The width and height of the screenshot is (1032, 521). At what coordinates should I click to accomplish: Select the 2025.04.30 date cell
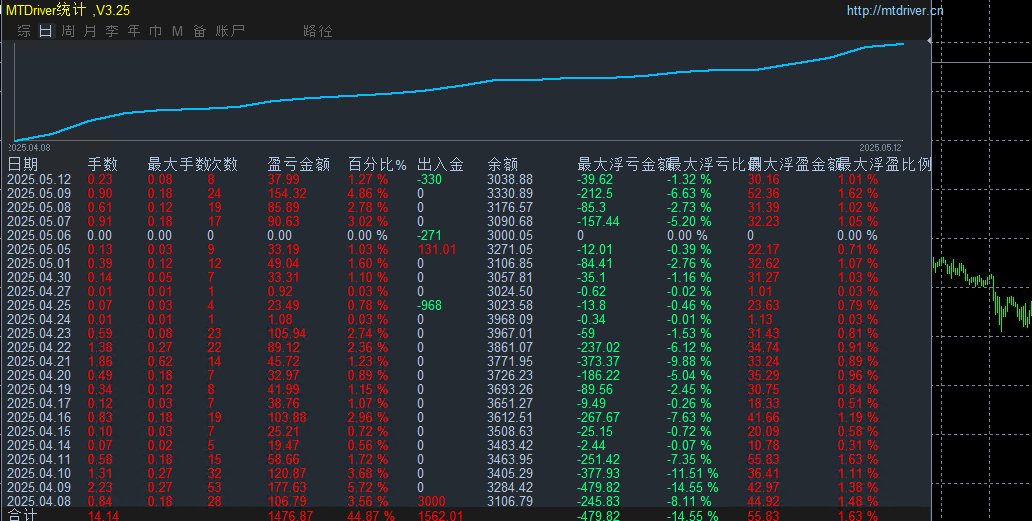(x=39, y=278)
